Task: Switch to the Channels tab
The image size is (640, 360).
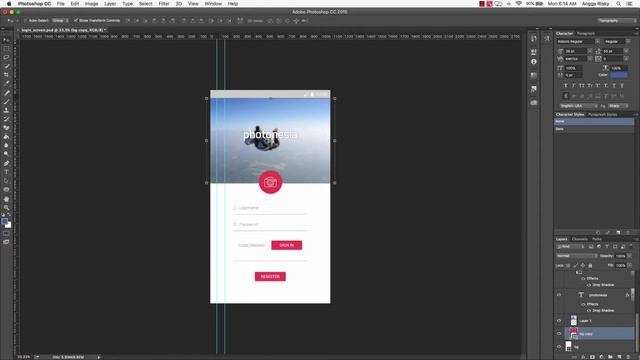Action: tap(580, 239)
